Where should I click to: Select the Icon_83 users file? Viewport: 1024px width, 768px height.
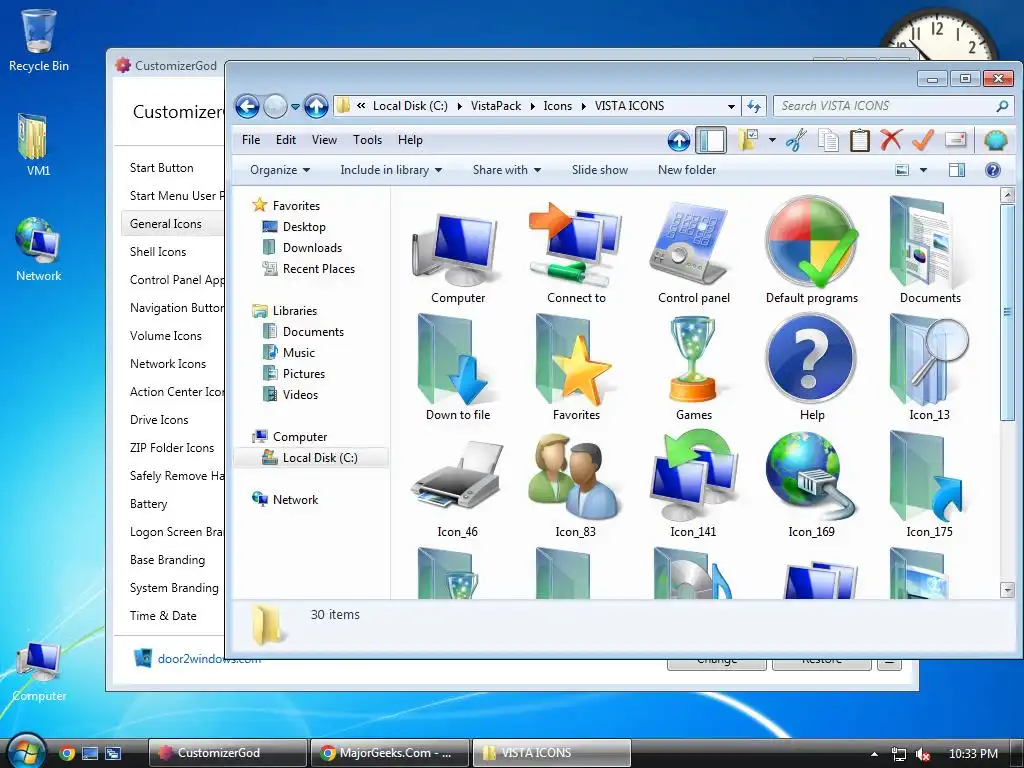(x=575, y=486)
